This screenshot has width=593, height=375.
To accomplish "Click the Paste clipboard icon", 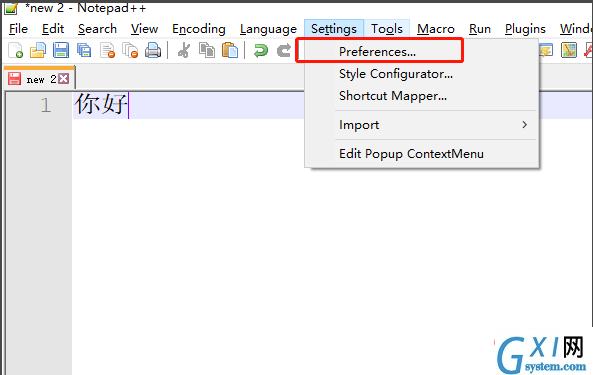I will coord(230,50).
